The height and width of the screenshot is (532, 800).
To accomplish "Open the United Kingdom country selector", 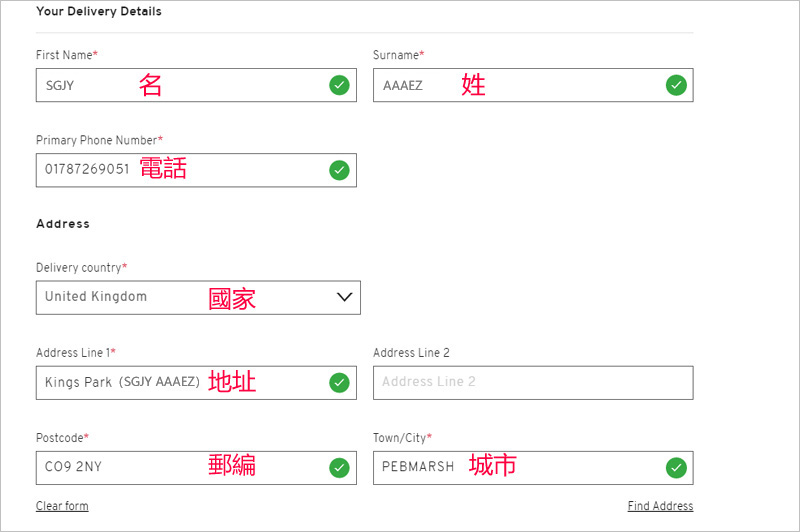I will click(x=198, y=297).
